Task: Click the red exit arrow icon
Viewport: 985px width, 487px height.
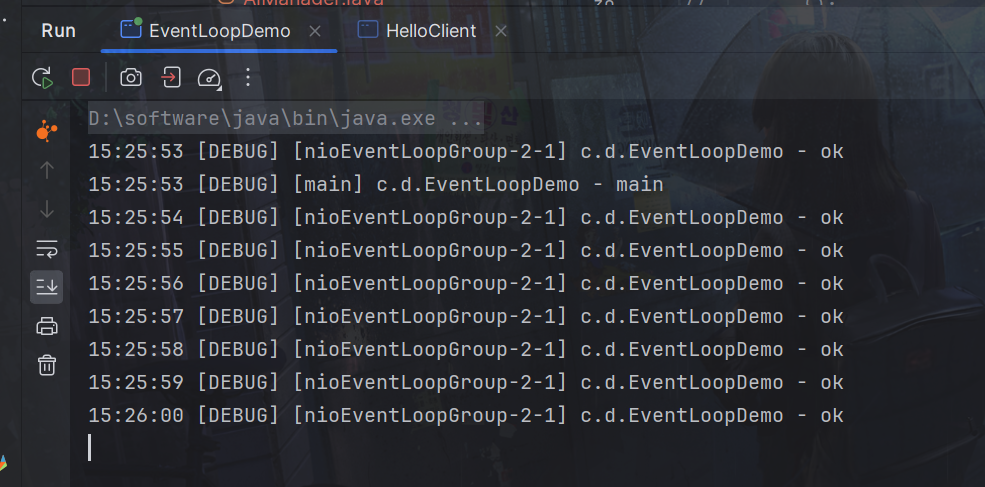Action: click(x=170, y=77)
